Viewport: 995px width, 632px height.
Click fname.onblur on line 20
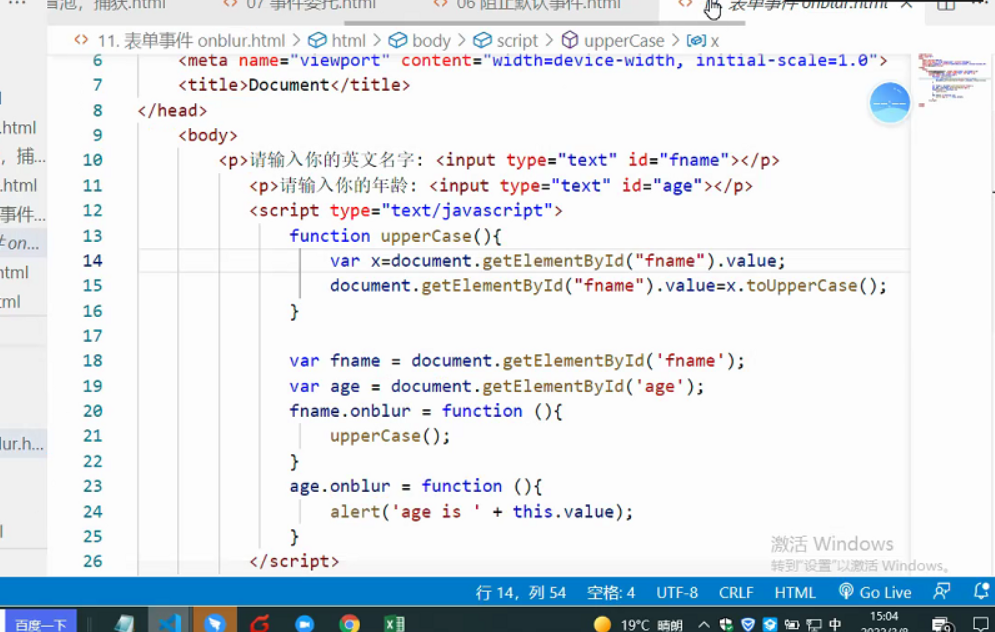[x=350, y=411]
